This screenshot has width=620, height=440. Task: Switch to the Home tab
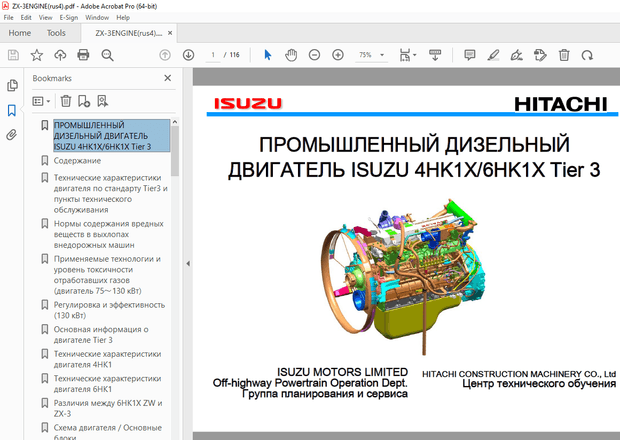click(x=20, y=33)
